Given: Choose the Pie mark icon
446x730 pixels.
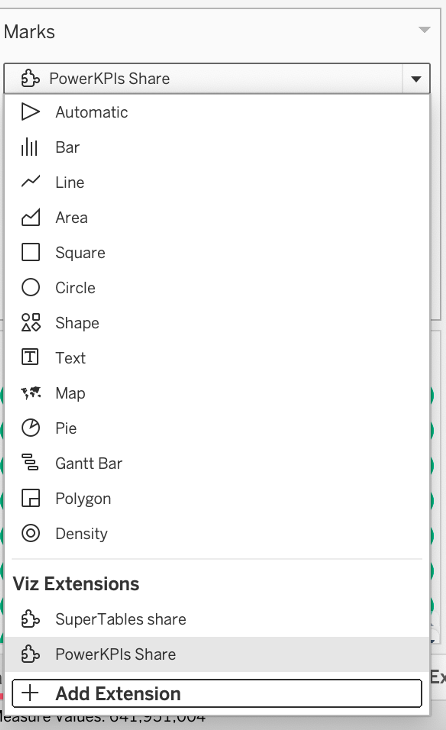Looking at the screenshot, I should (30, 428).
